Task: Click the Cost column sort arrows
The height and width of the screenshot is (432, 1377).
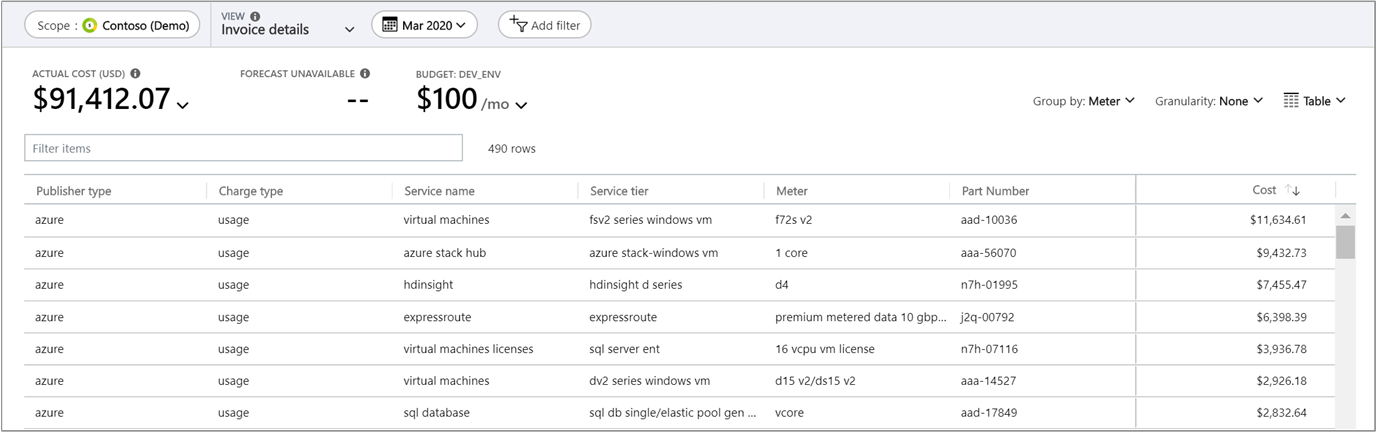Action: click(x=1293, y=190)
